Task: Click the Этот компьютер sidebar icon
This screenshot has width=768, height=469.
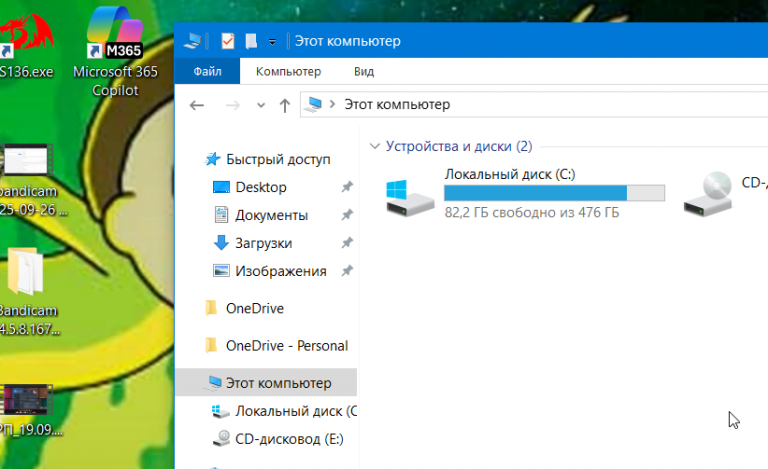Action: click(214, 383)
